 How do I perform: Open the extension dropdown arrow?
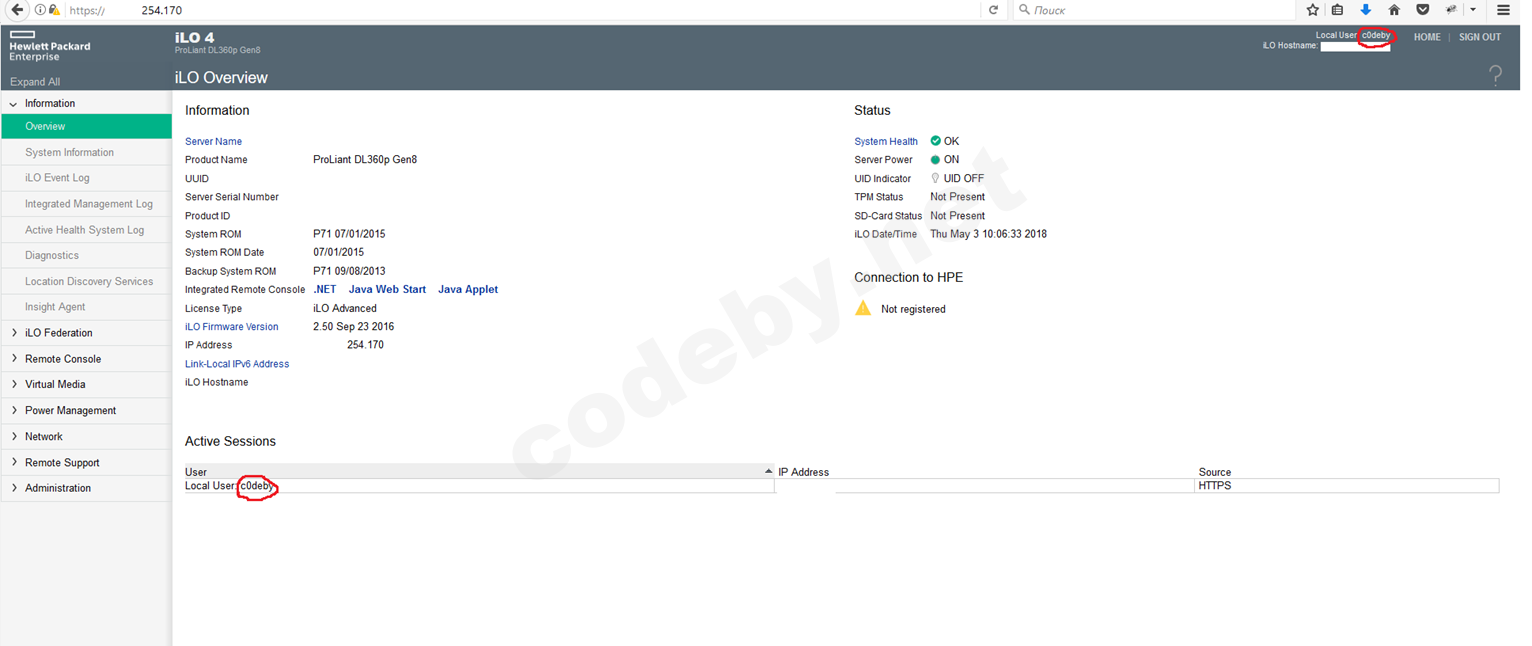[x=1473, y=9]
